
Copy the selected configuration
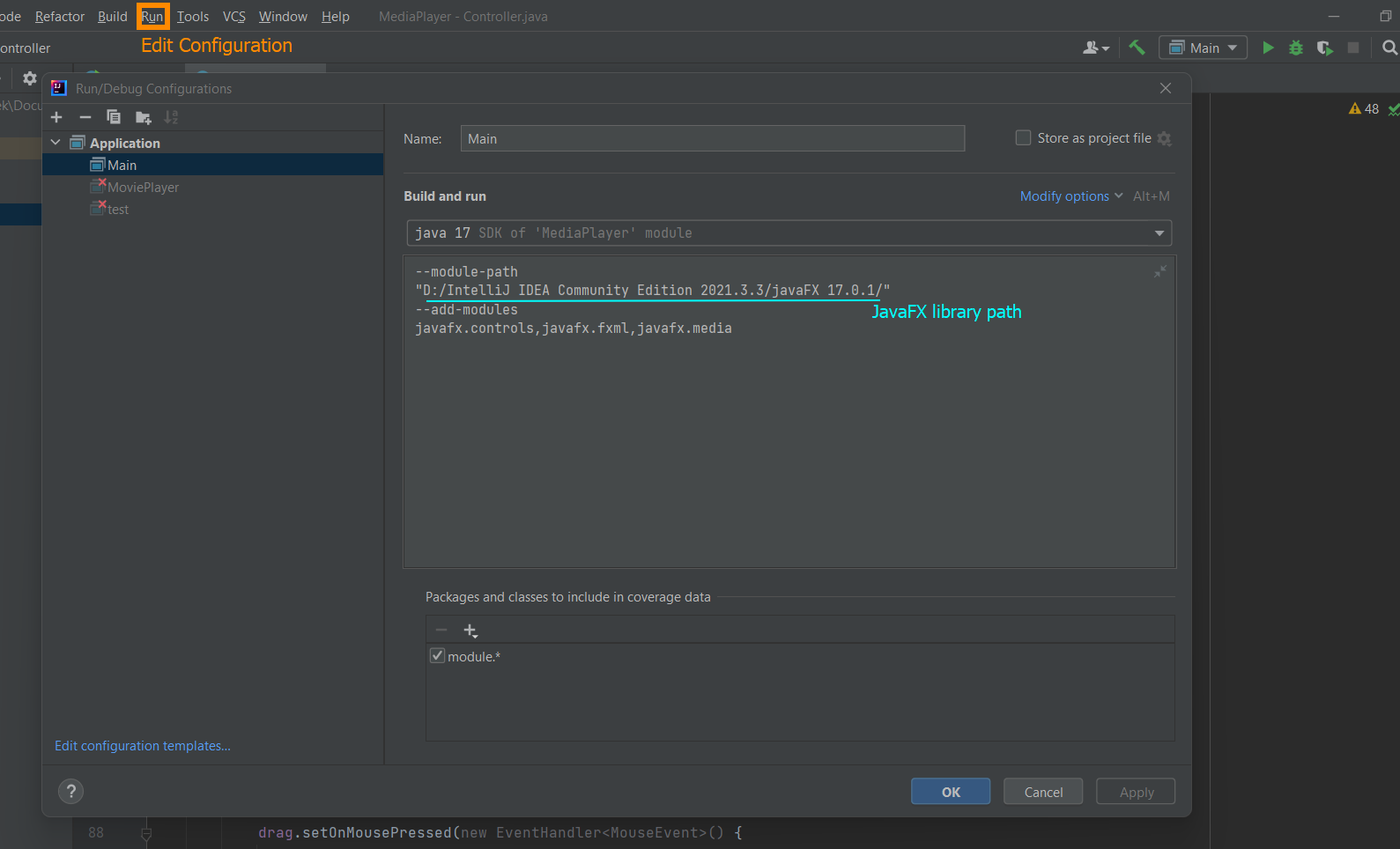114,117
